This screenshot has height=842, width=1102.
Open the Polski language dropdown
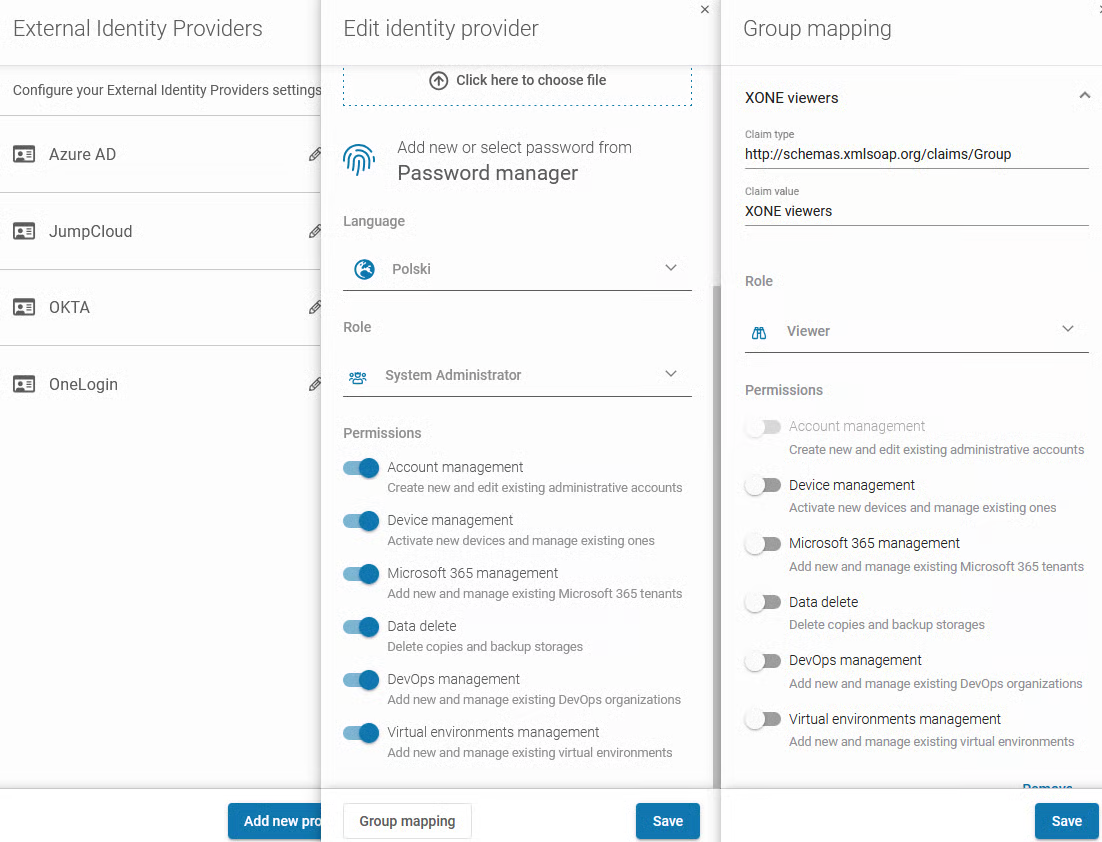tap(670, 268)
